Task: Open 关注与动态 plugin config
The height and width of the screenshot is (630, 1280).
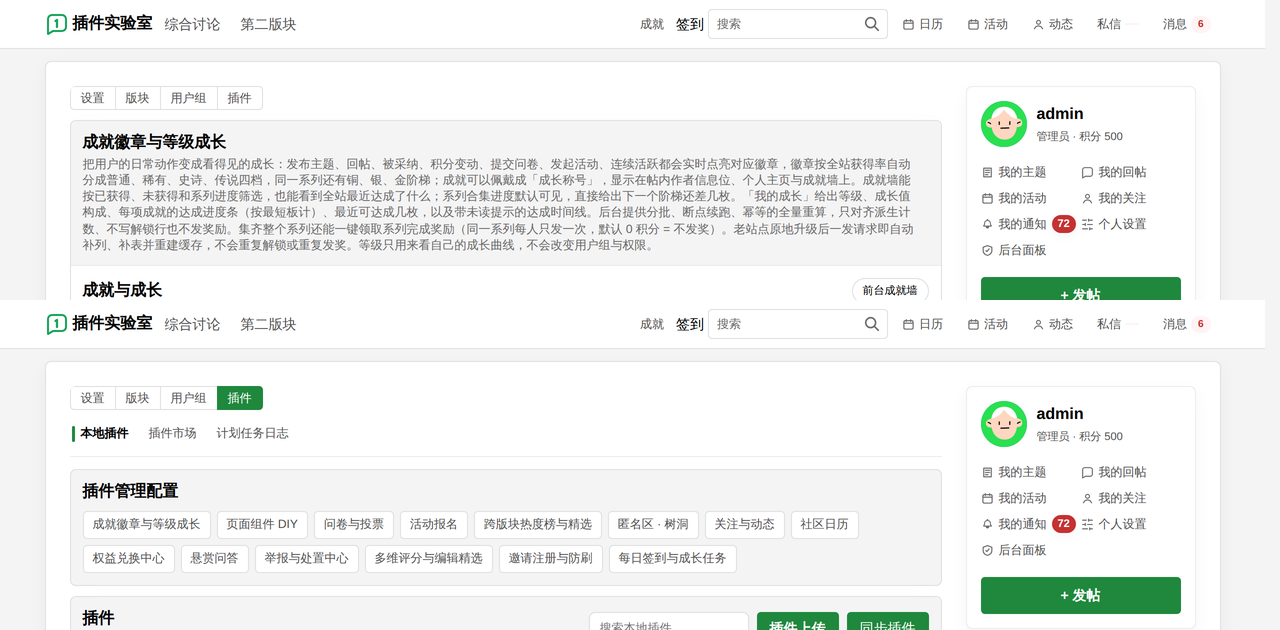Action: pos(745,524)
